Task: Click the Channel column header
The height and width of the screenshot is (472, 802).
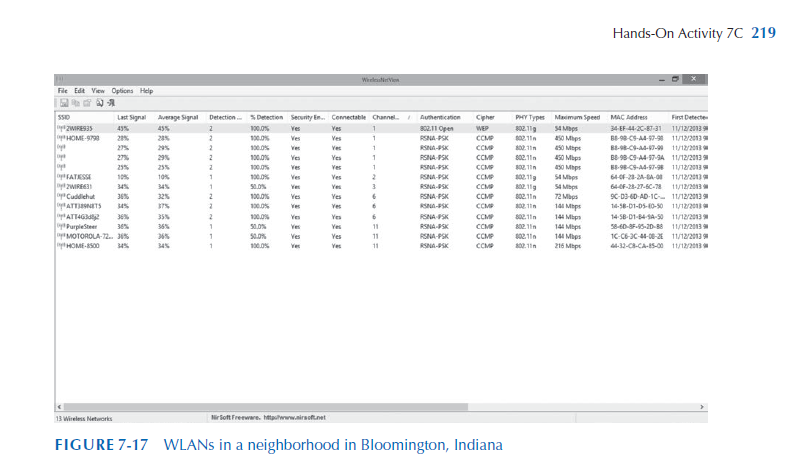Action: (x=392, y=117)
